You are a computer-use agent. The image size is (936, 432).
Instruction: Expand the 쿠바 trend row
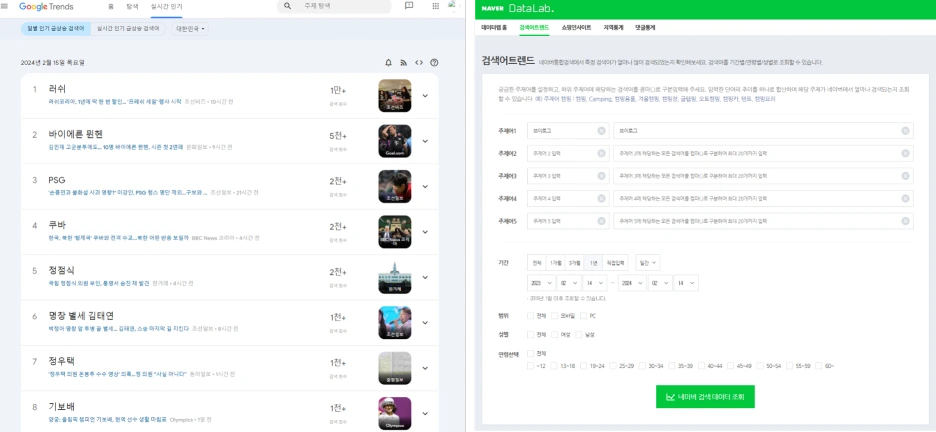[x=425, y=232]
